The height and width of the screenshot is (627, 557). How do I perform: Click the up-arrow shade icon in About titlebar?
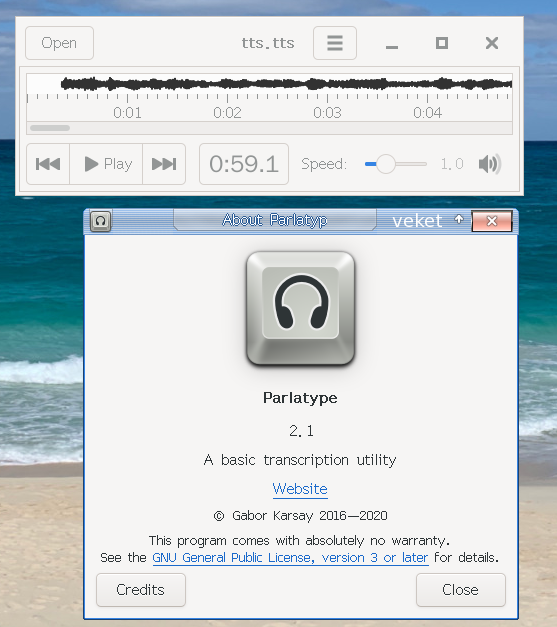(x=459, y=219)
